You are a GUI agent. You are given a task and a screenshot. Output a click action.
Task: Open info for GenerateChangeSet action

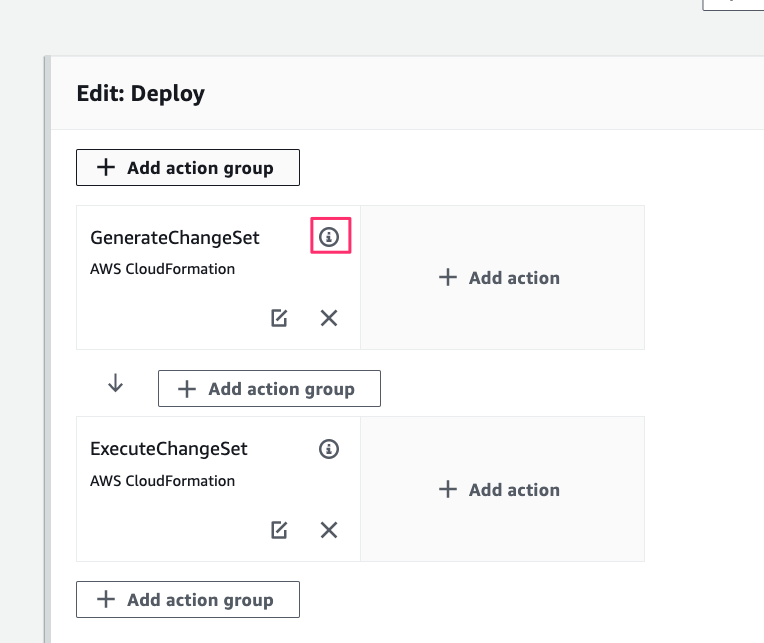329,237
